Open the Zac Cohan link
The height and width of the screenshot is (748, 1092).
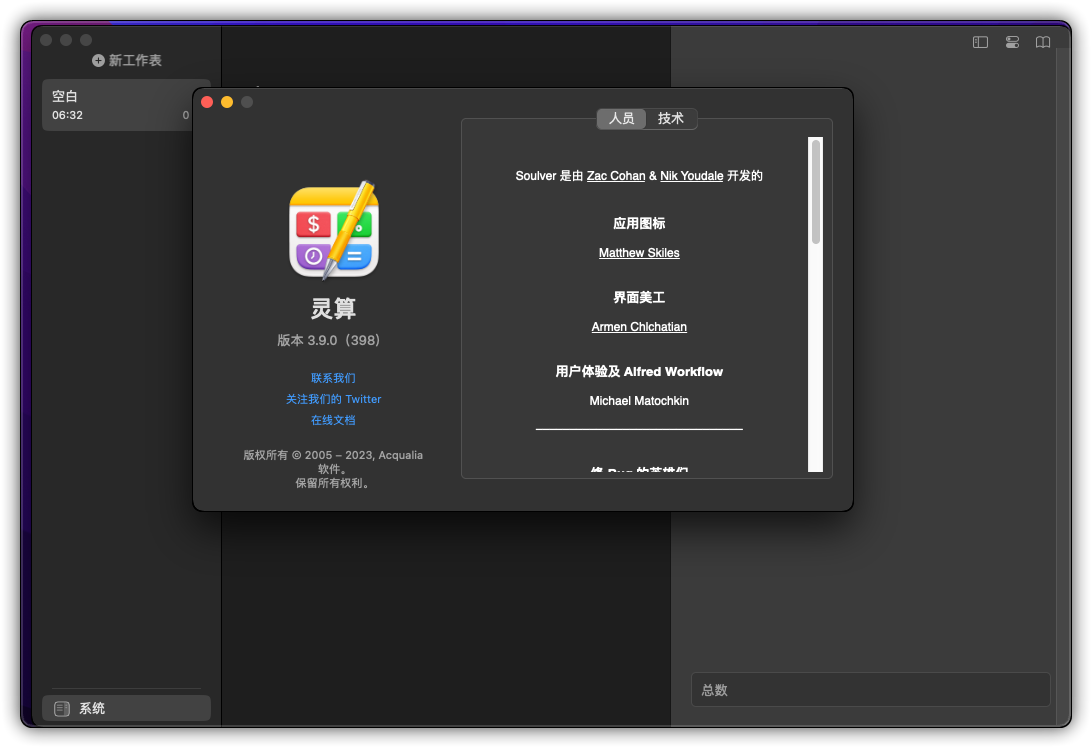coord(616,176)
